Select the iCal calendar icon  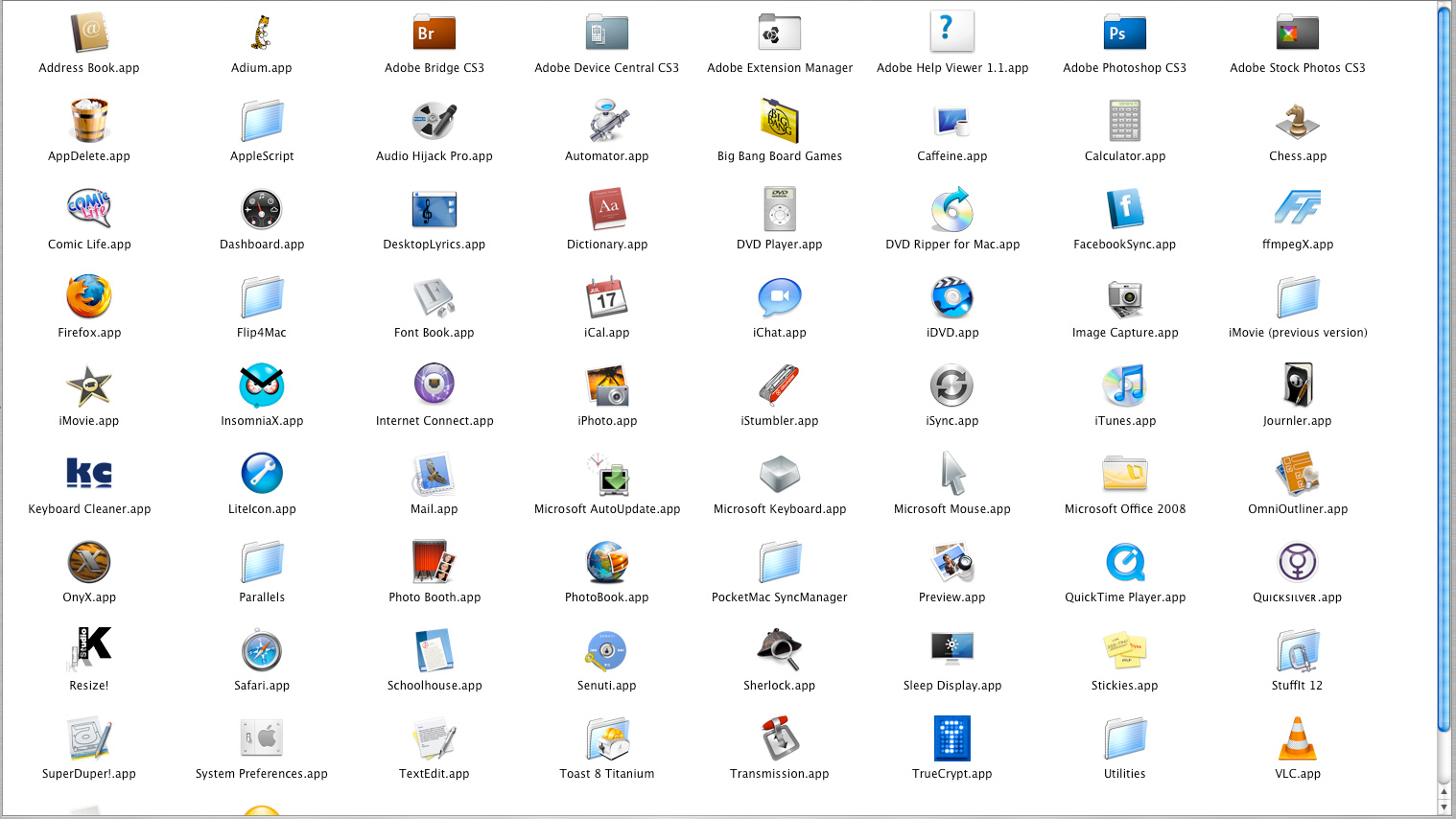pyautogui.click(x=607, y=297)
